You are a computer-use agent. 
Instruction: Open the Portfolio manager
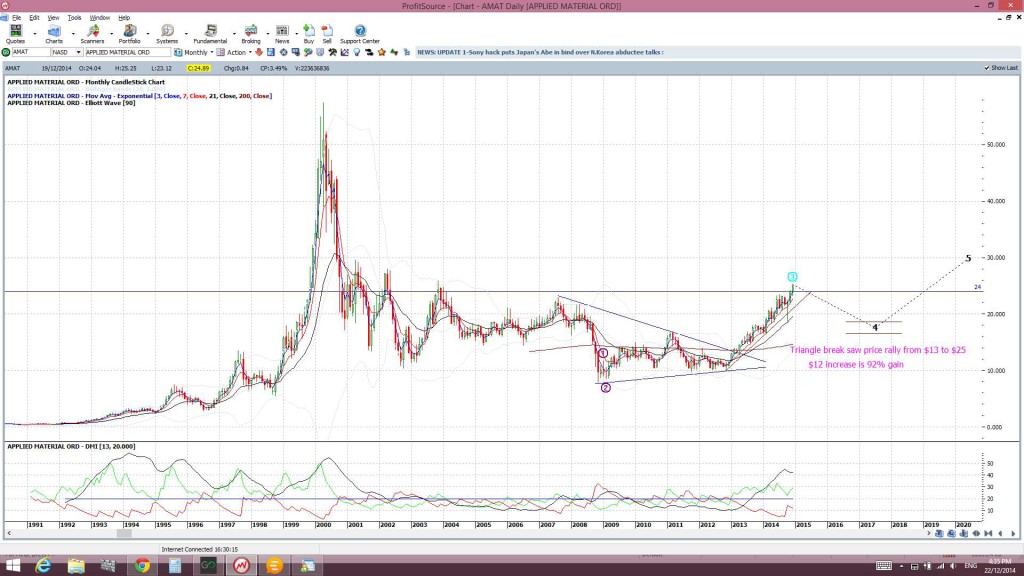pyautogui.click(x=129, y=34)
